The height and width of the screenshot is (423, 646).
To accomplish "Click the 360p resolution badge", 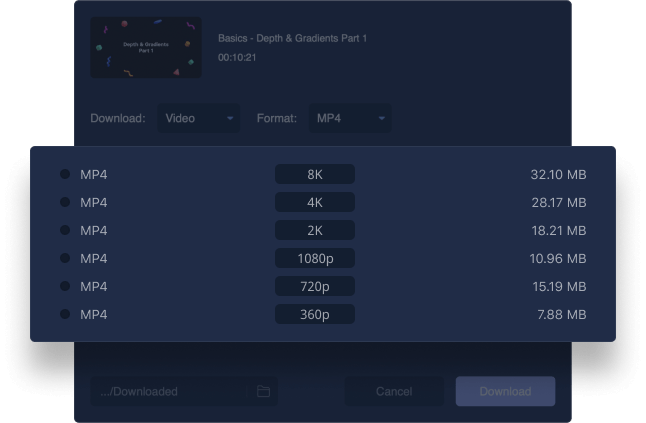I will tap(315, 314).
